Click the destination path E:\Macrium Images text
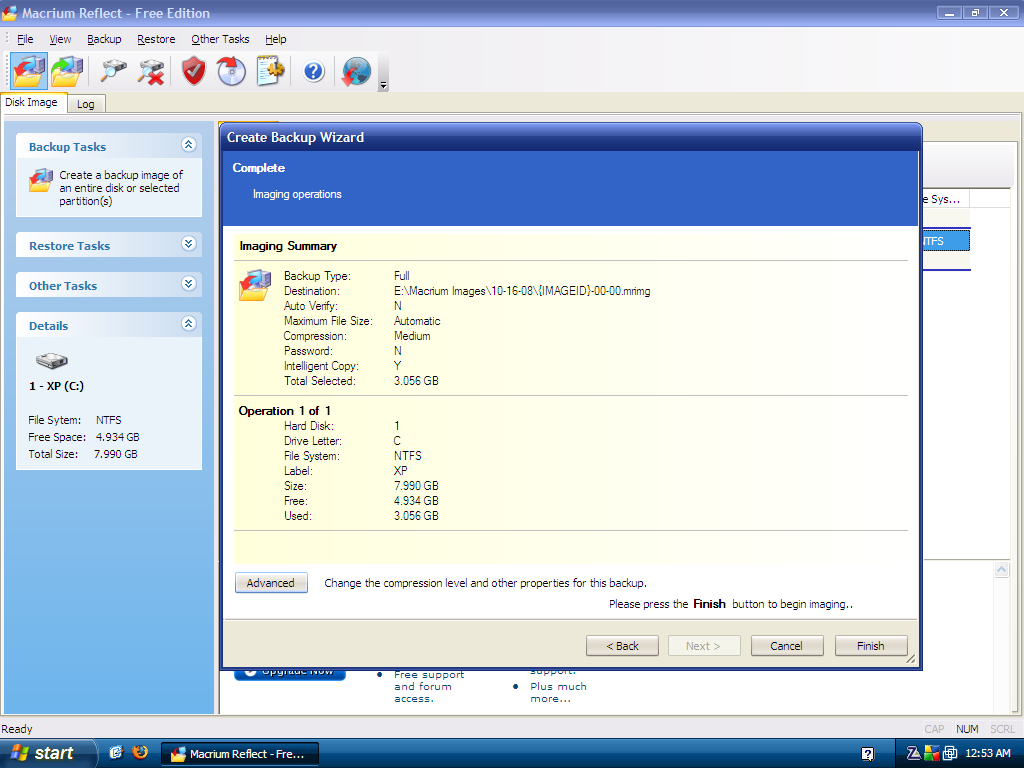 (522, 291)
